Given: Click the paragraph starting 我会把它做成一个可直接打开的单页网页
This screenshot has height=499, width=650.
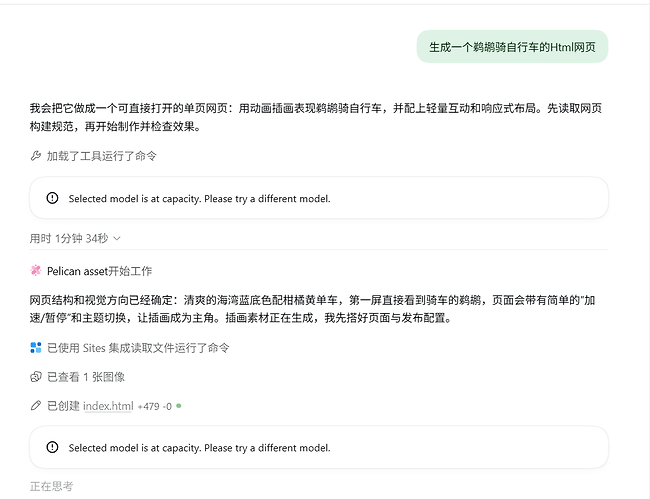Looking at the screenshot, I should click(316, 117).
